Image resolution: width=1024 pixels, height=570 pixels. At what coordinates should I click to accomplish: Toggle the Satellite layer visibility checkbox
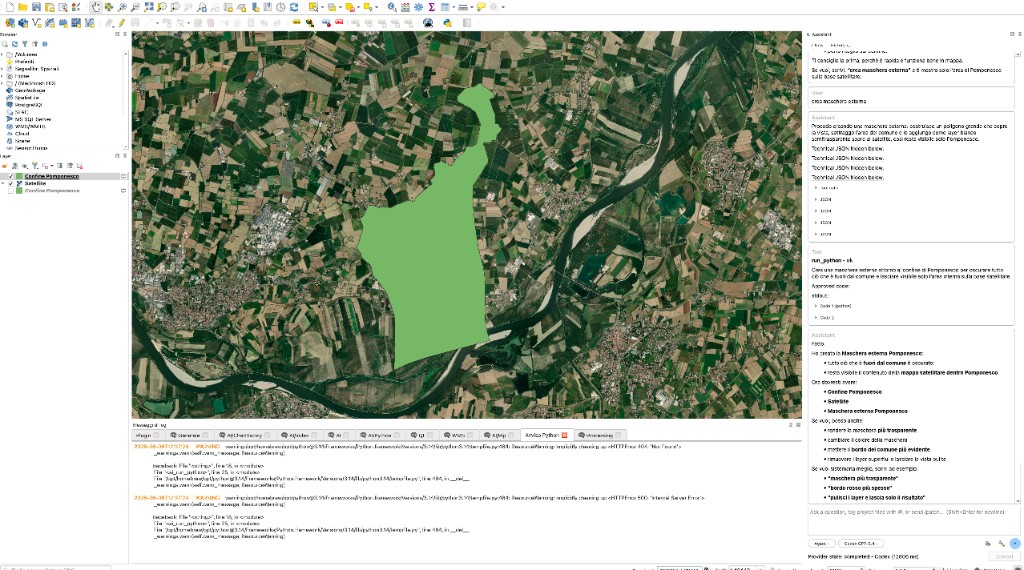point(10,183)
